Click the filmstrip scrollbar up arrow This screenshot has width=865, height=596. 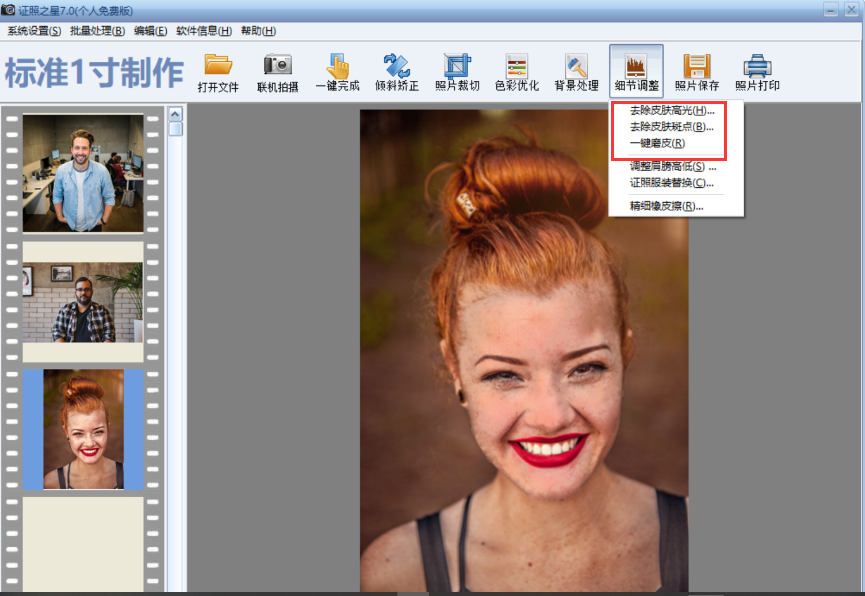pyautogui.click(x=176, y=112)
